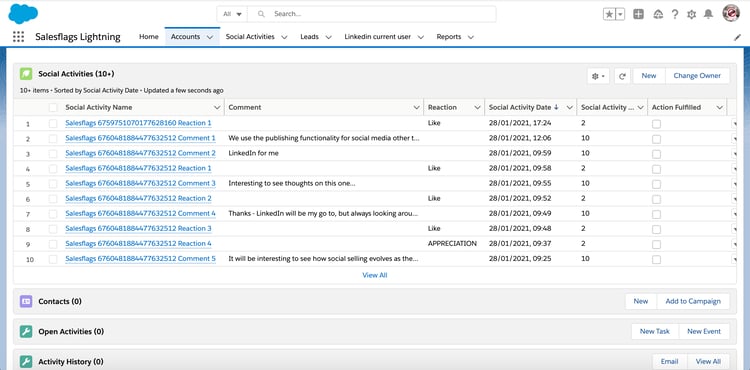Click the magnifier search icon

coord(261,14)
